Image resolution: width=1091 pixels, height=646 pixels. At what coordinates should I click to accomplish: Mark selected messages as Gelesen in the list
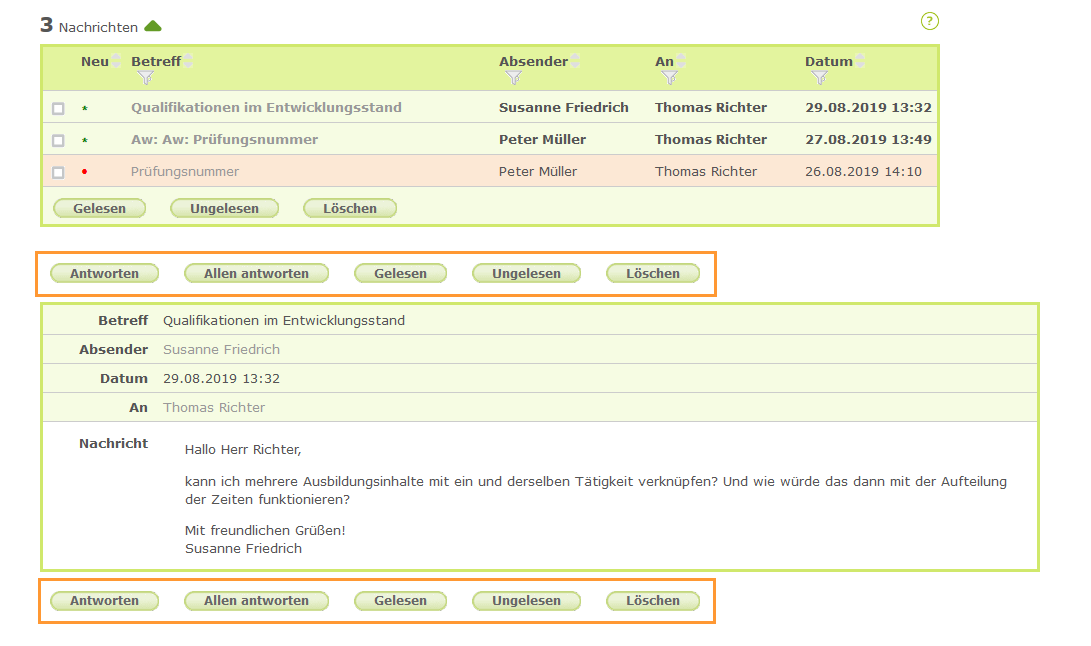(x=99, y=208)
